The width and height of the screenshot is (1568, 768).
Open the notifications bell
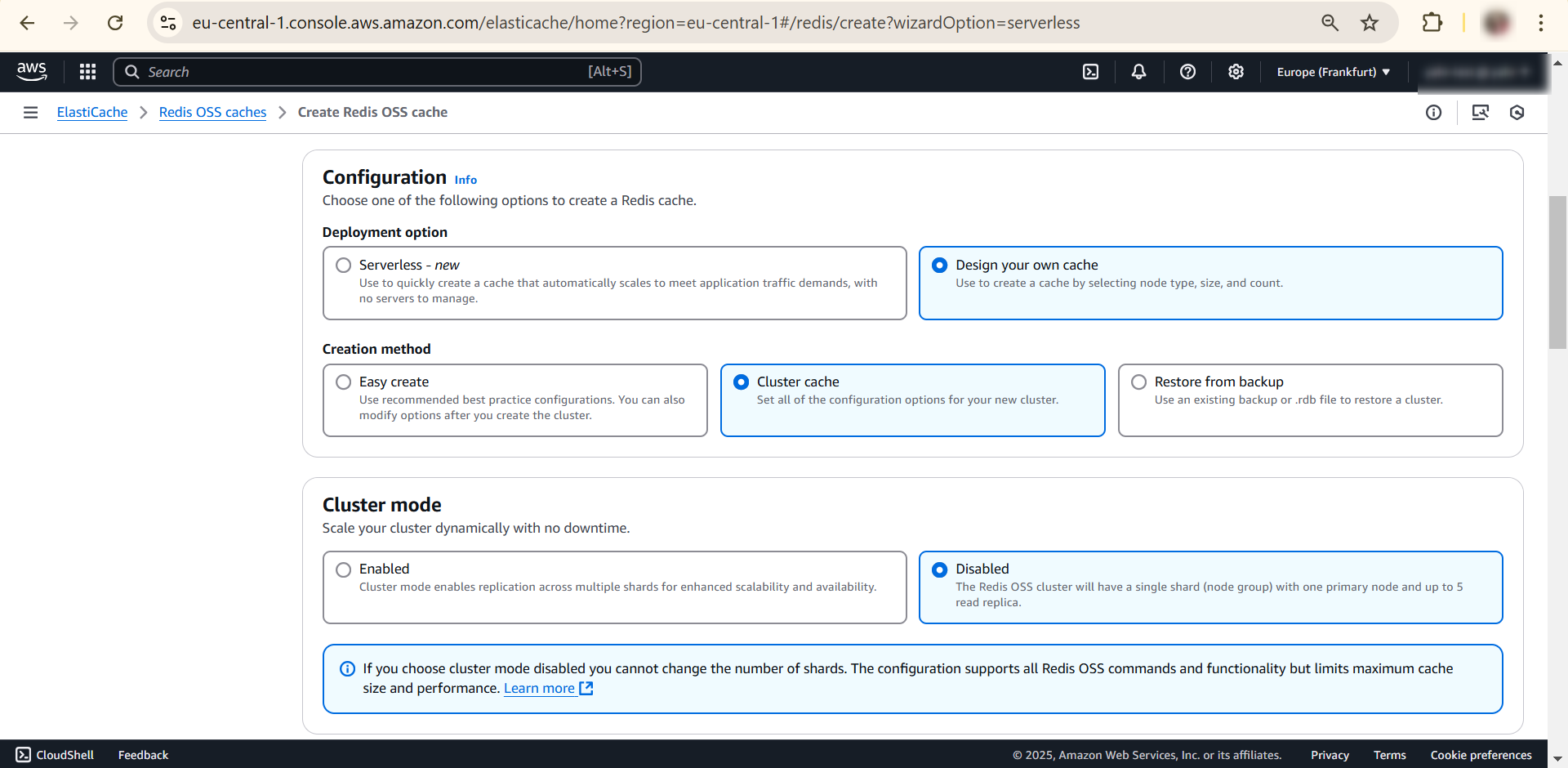coord(1138,72)
